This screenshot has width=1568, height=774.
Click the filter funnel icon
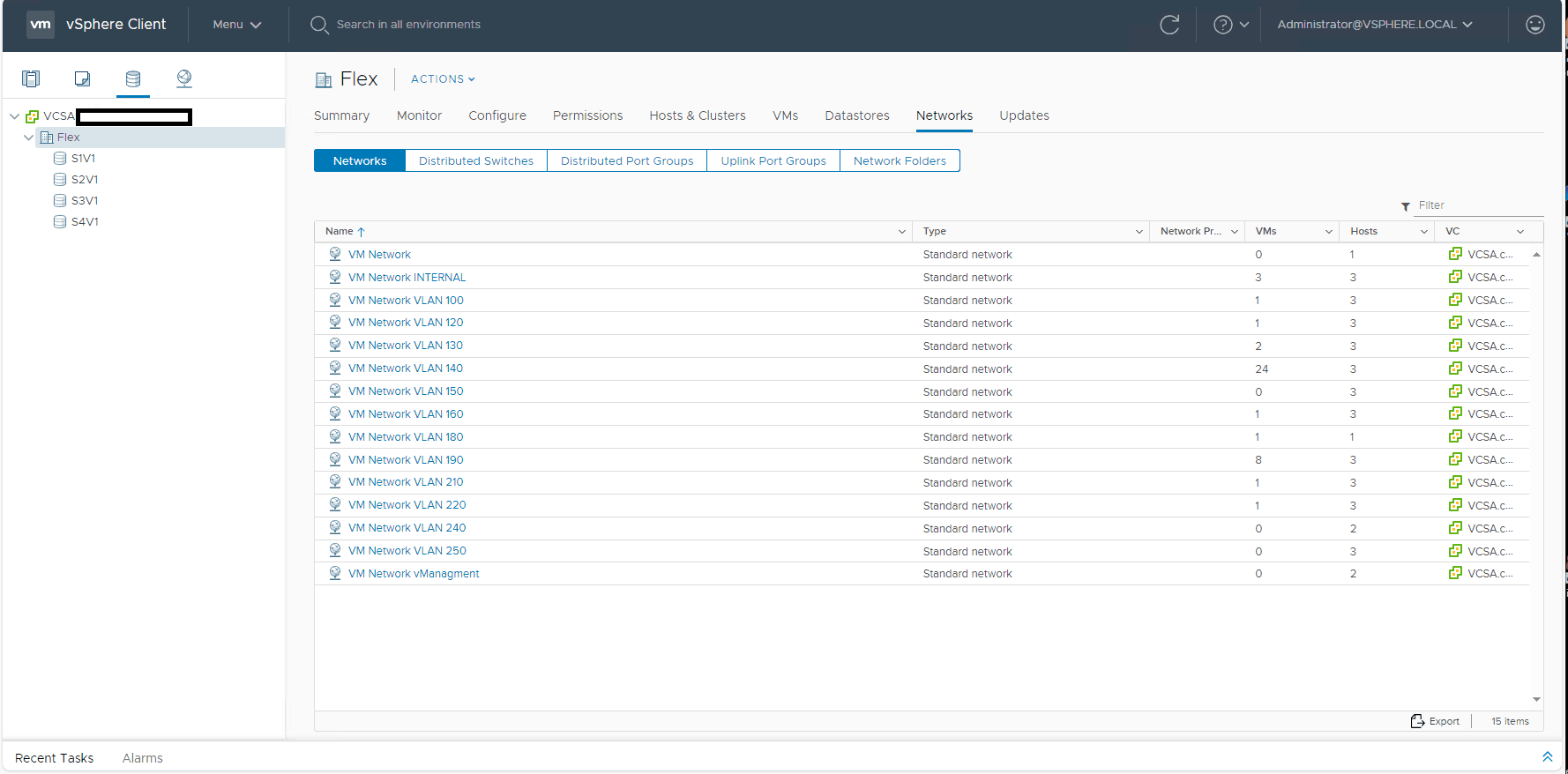click(1406, 206)
